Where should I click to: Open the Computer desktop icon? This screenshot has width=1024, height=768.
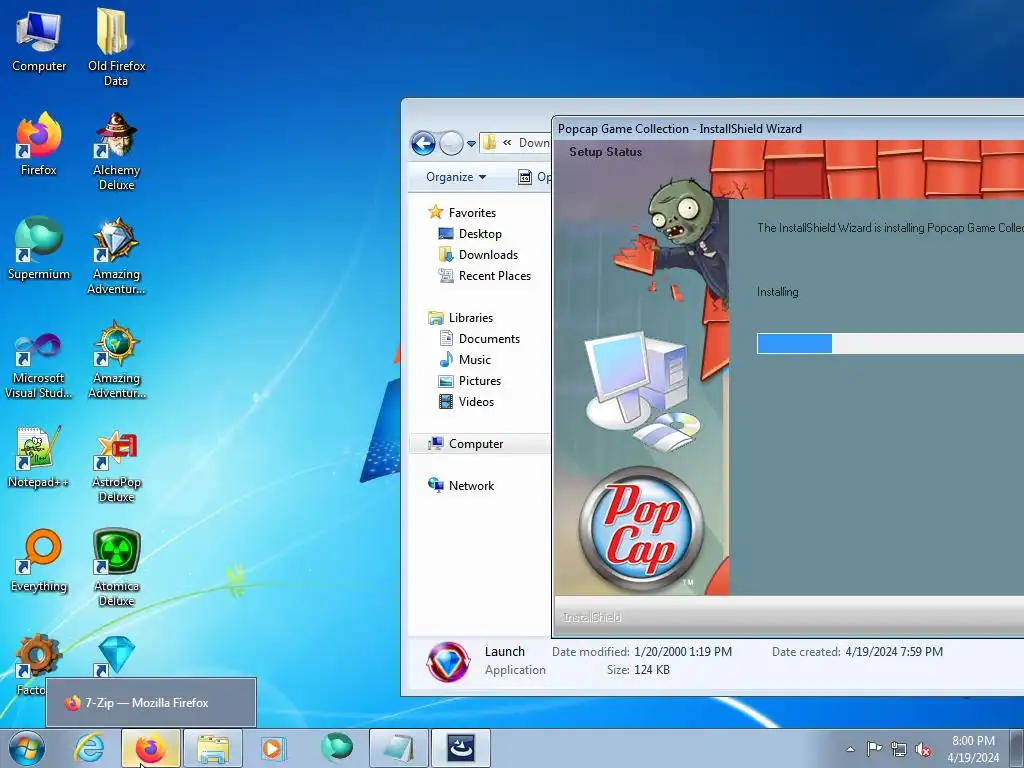39,42
